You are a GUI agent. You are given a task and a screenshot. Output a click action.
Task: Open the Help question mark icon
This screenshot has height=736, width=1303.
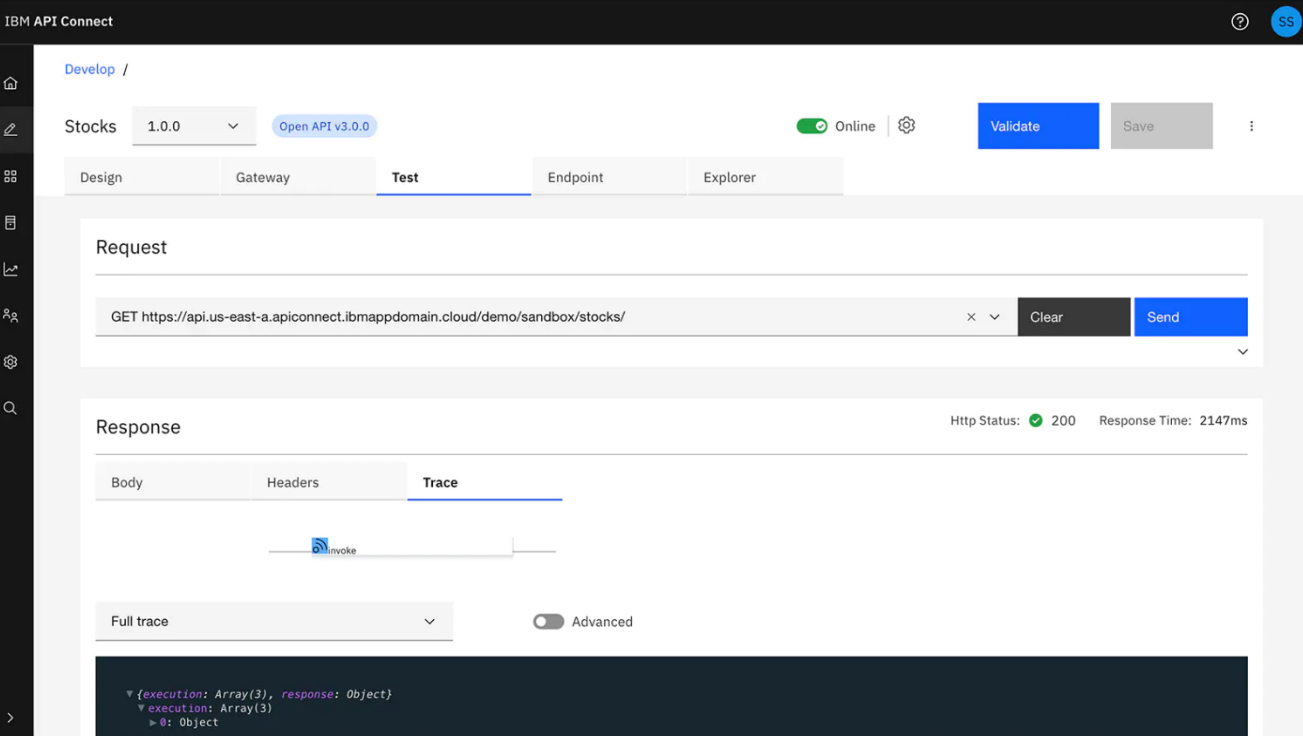coord(1240,22)
